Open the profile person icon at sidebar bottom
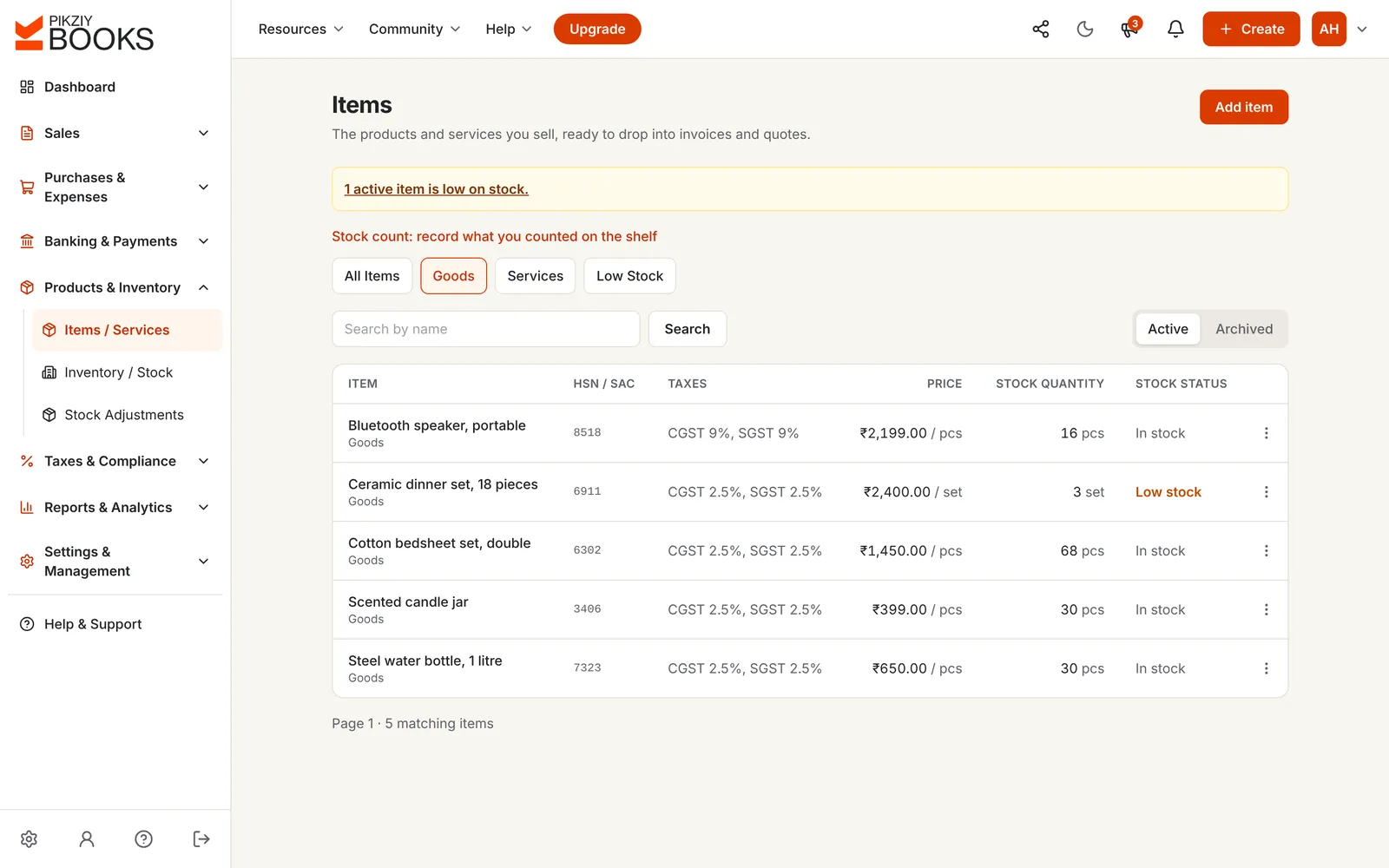The width and height of the screenshot is (1389, 868). click(86, 838)
